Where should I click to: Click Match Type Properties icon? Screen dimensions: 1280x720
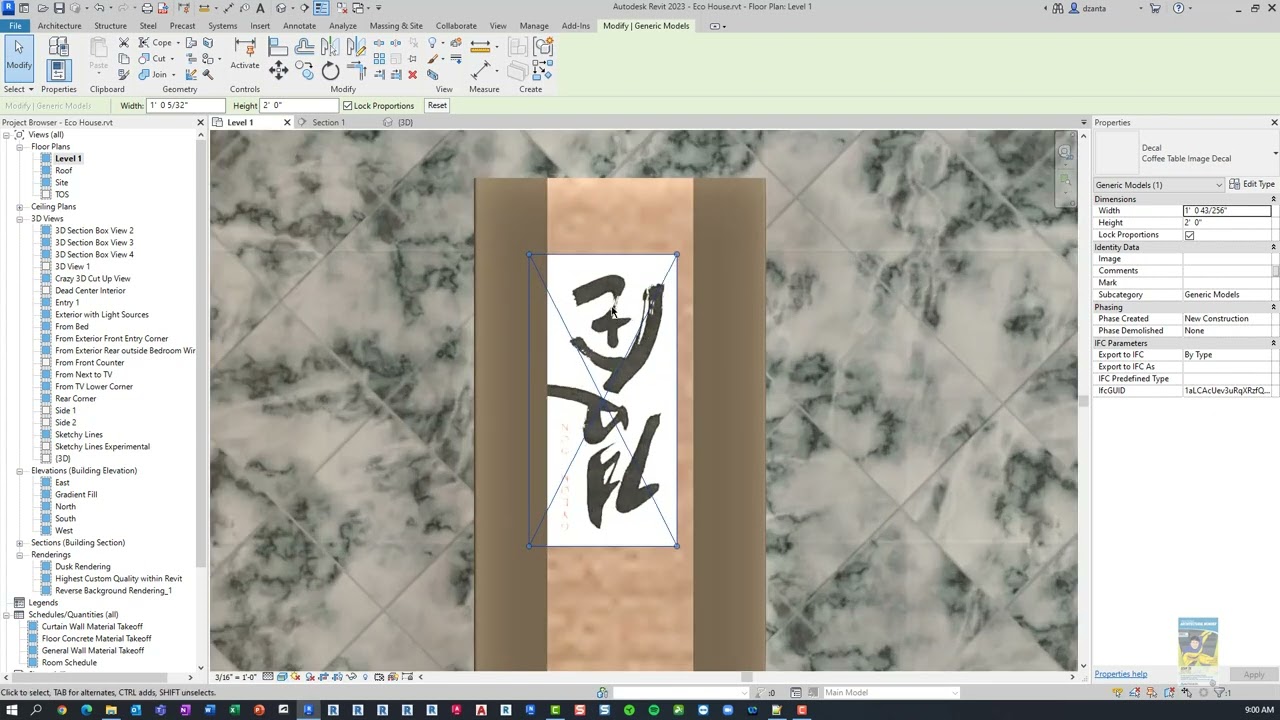point(124,75)
